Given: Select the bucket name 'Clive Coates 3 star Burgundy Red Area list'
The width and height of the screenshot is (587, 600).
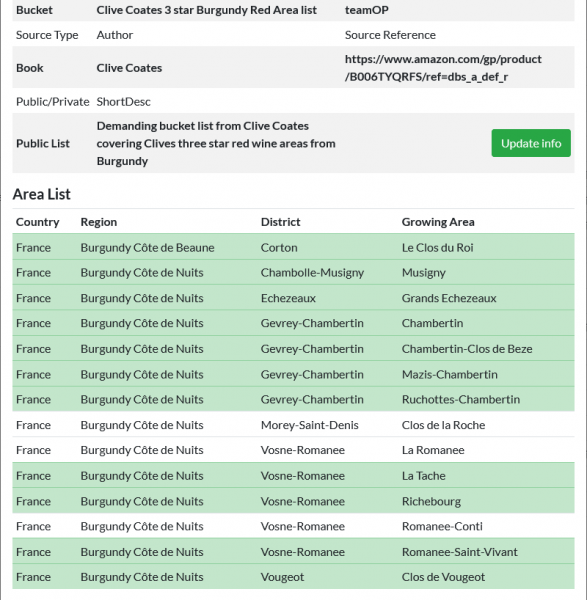Looking at the screenshot, I should 206,10.
